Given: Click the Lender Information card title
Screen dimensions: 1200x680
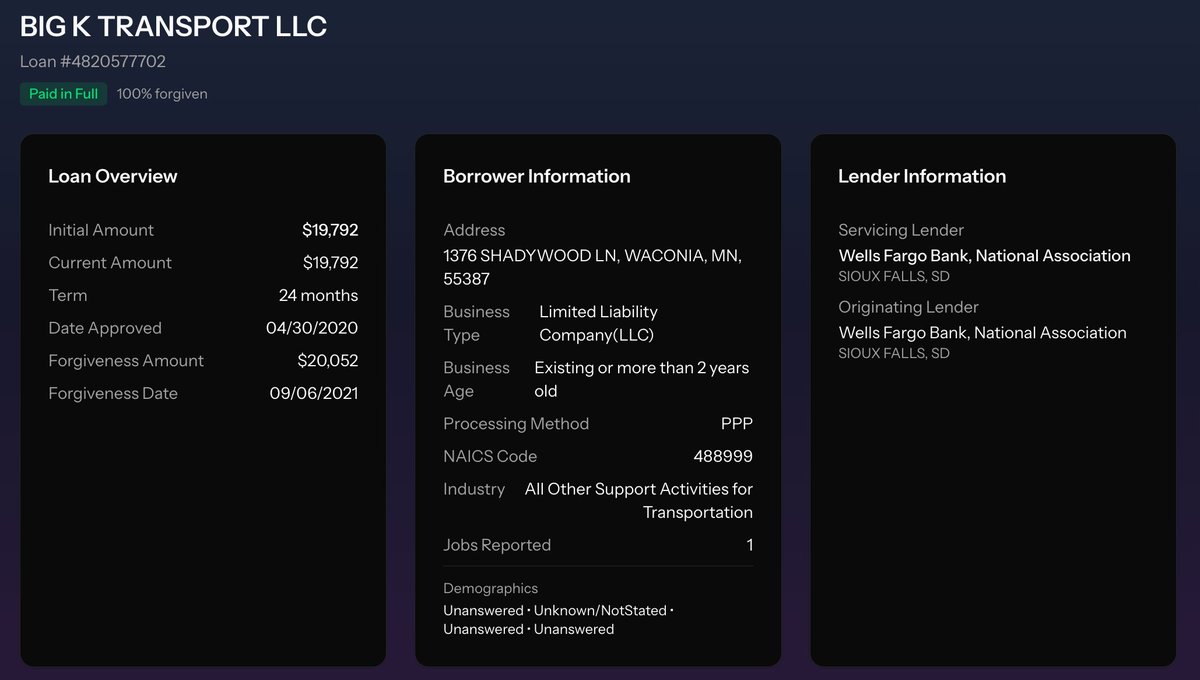Looking at the screenshot, I should click(922, 176).
